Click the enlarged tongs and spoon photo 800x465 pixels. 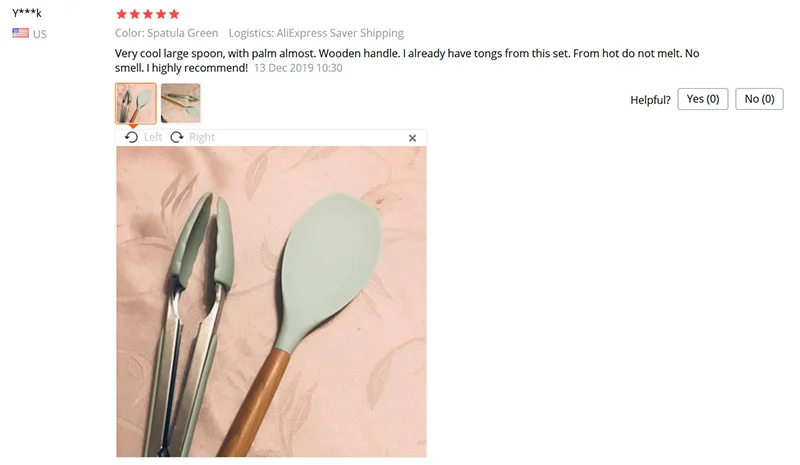coord(271,302)
